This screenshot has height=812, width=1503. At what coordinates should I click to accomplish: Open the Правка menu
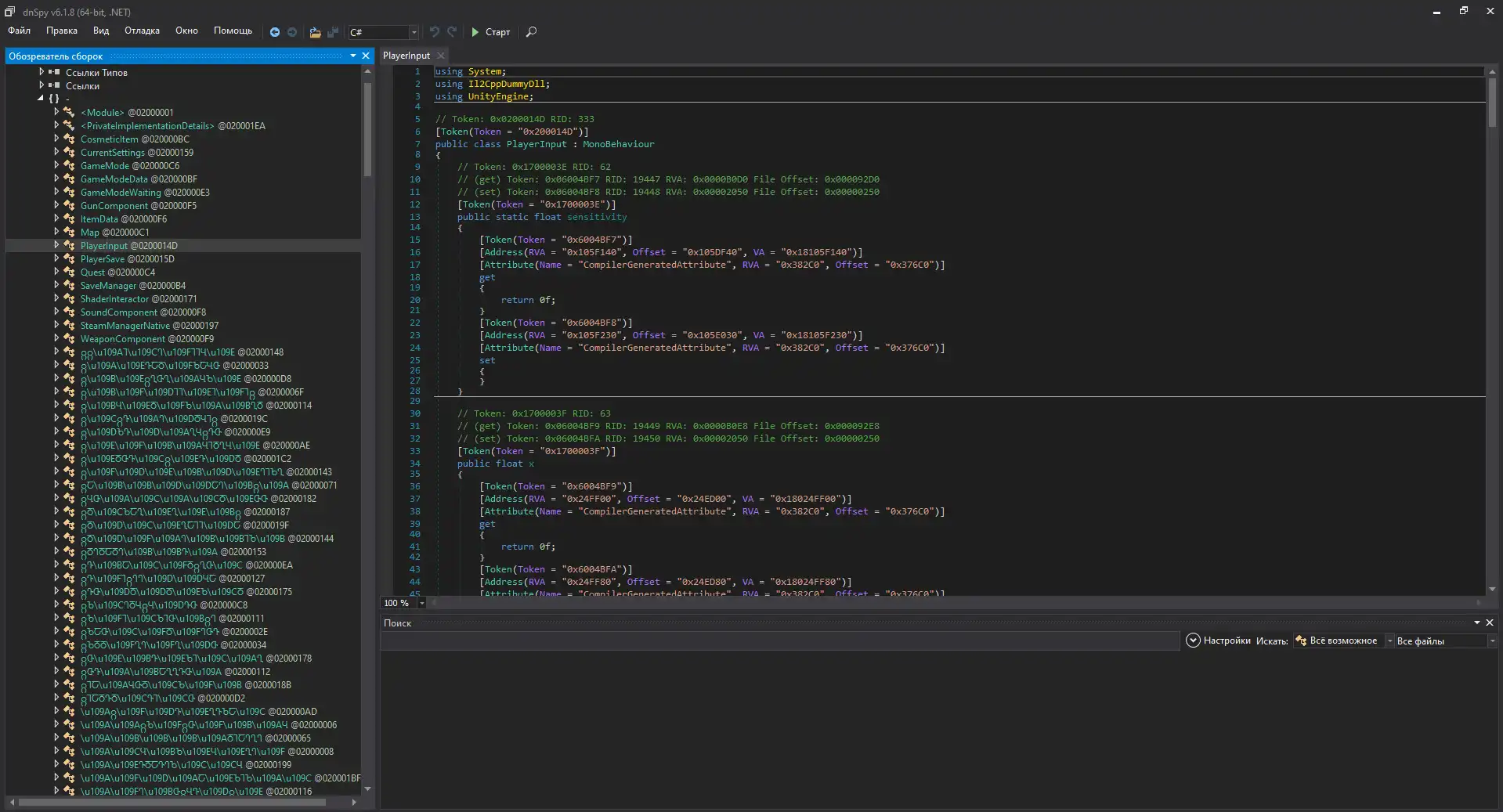tap(62, 31)
